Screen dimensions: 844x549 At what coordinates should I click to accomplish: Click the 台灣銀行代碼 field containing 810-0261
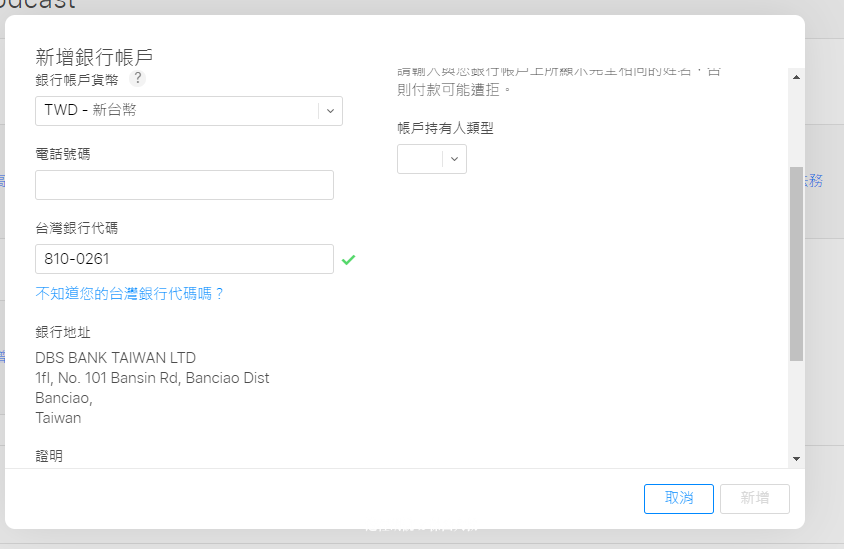(x=185, y=259)
